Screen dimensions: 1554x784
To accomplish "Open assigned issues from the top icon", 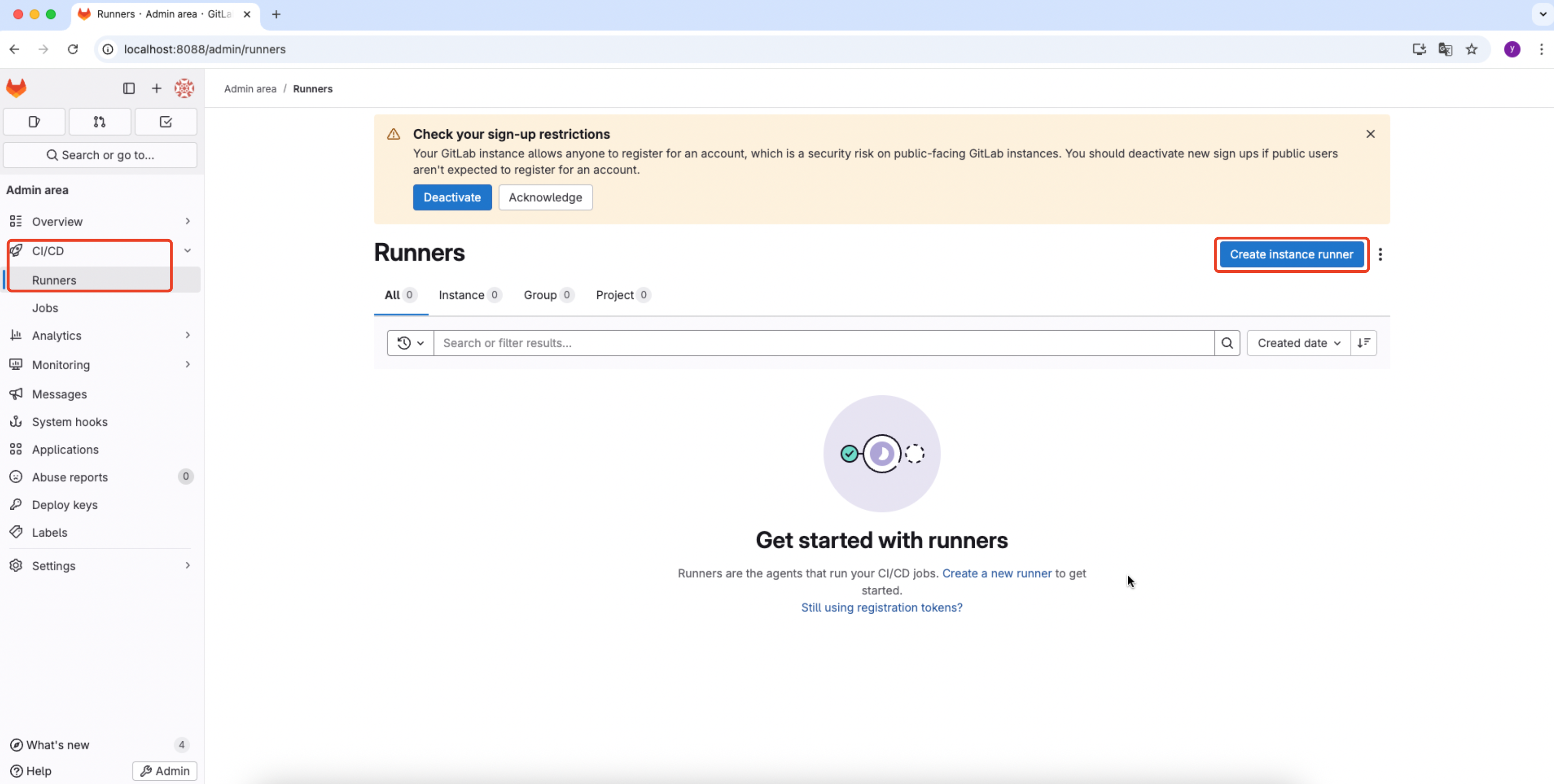I will tap(34, 121).
